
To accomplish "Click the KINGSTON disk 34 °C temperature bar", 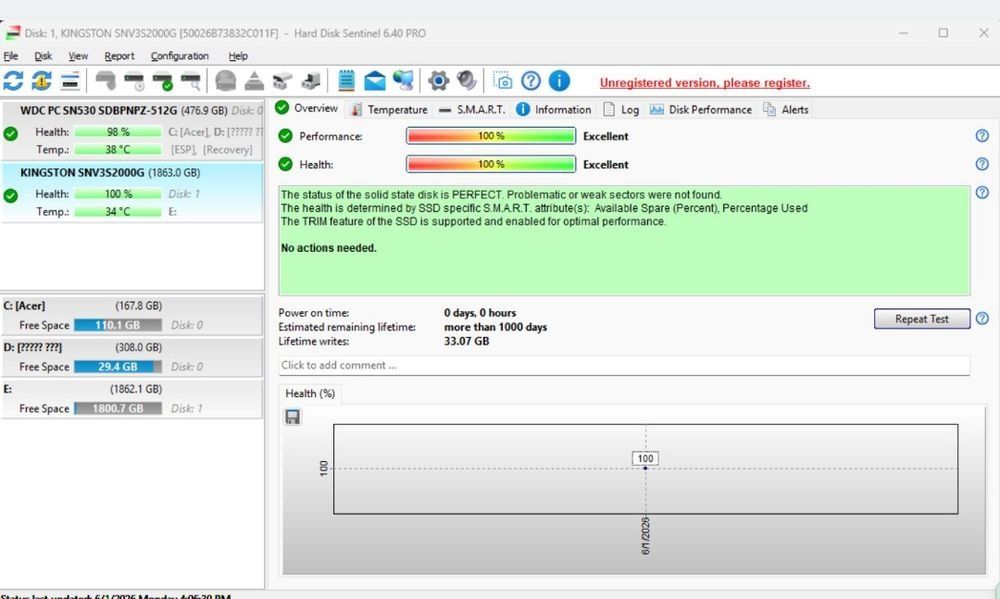I will pos(118,211).
